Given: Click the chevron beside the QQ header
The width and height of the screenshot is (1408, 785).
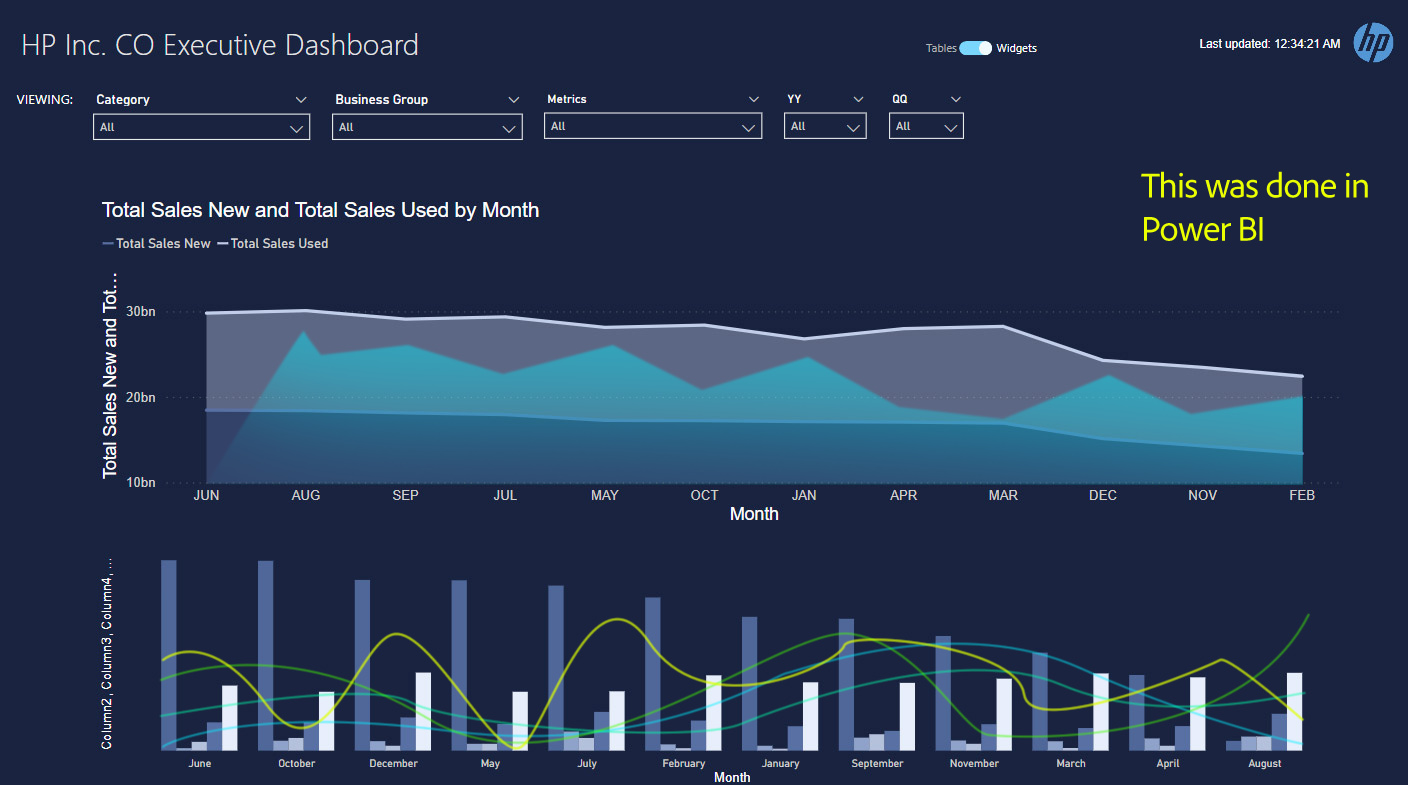Looking at the screenshot, I should click(x=956, y=99).
